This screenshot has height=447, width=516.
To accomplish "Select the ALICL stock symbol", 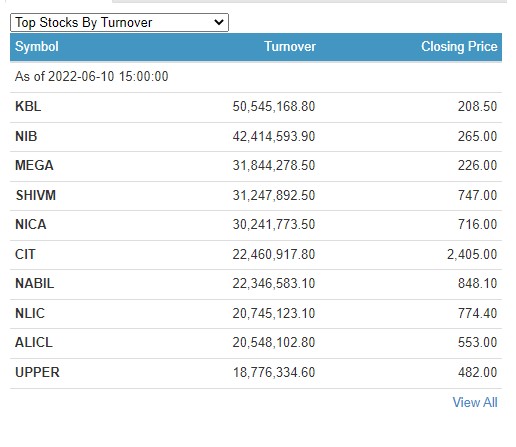I will coord(34,343).
